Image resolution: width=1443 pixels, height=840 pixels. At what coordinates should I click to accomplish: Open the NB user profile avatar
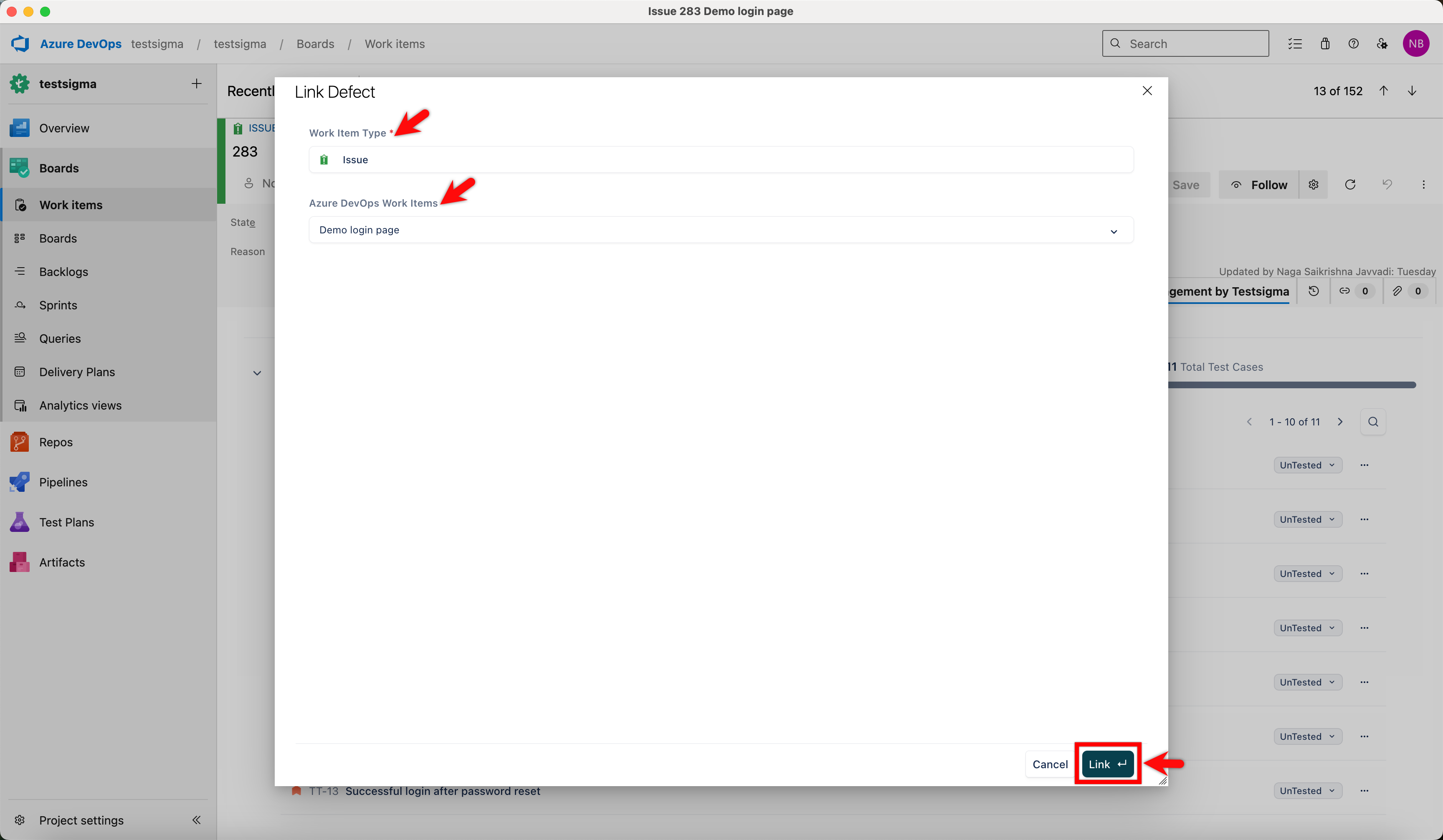pyautogui.click(x=1416, y=43)
